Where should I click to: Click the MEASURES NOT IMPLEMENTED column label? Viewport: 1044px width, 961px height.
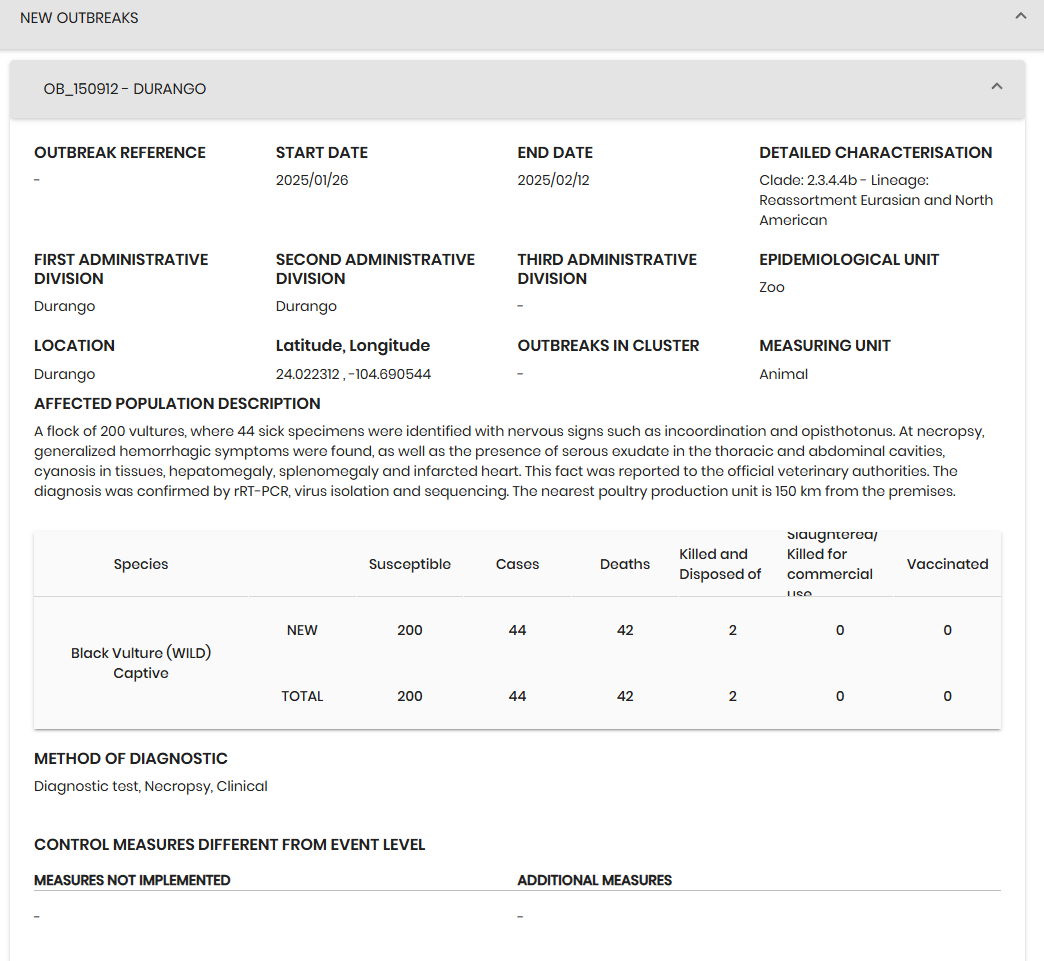pyautogui.click(x=132, y=880)
